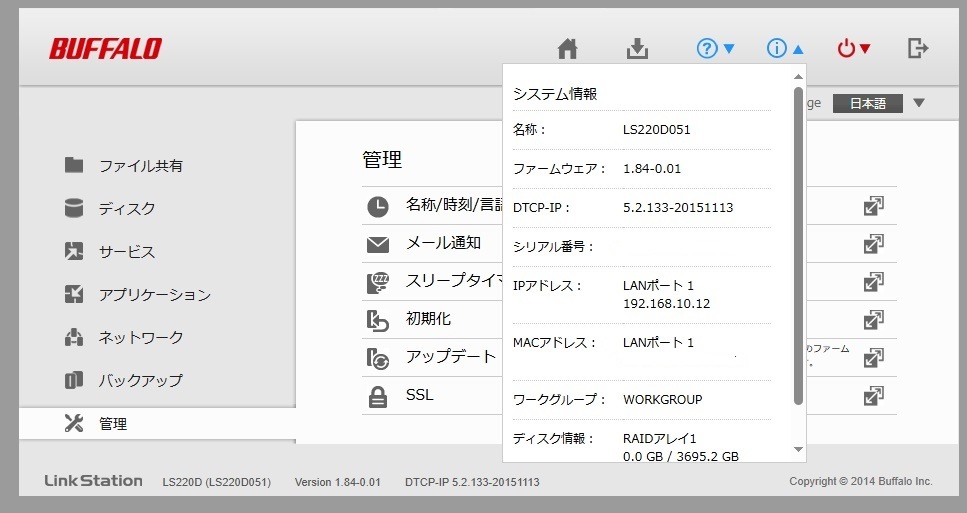Click the wrench-screwdriver 管理 icon
This screenshot has height=513, width=967.
[x=74, y=423]
